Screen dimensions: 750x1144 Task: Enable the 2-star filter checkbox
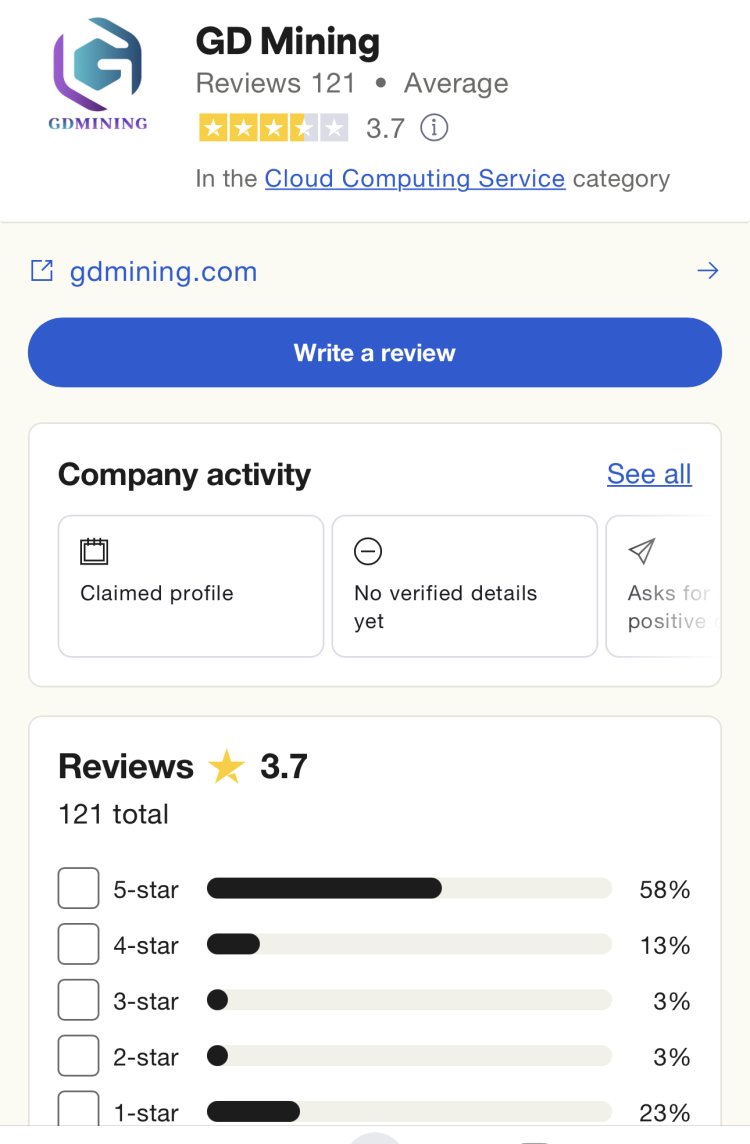pyautogui.click(x=79, y=1057)
